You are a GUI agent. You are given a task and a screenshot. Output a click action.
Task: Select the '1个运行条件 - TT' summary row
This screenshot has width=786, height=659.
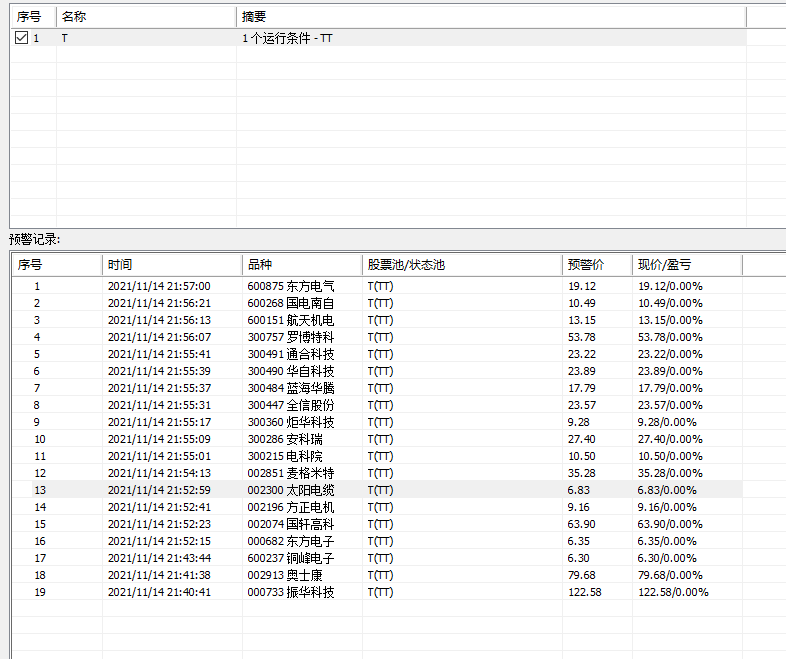378,38
